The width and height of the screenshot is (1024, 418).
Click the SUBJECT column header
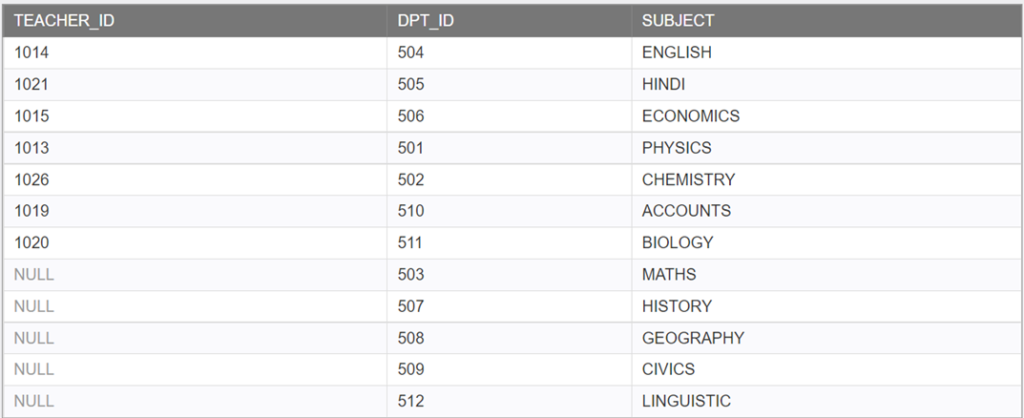pos(827,20)
